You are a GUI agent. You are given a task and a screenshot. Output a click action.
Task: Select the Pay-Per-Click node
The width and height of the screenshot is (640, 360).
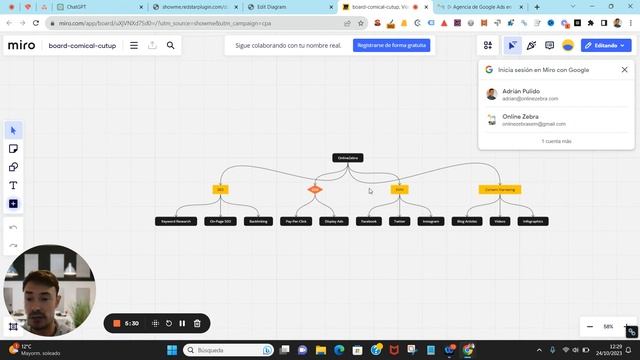pyautogui.click(x=296, y=221)
